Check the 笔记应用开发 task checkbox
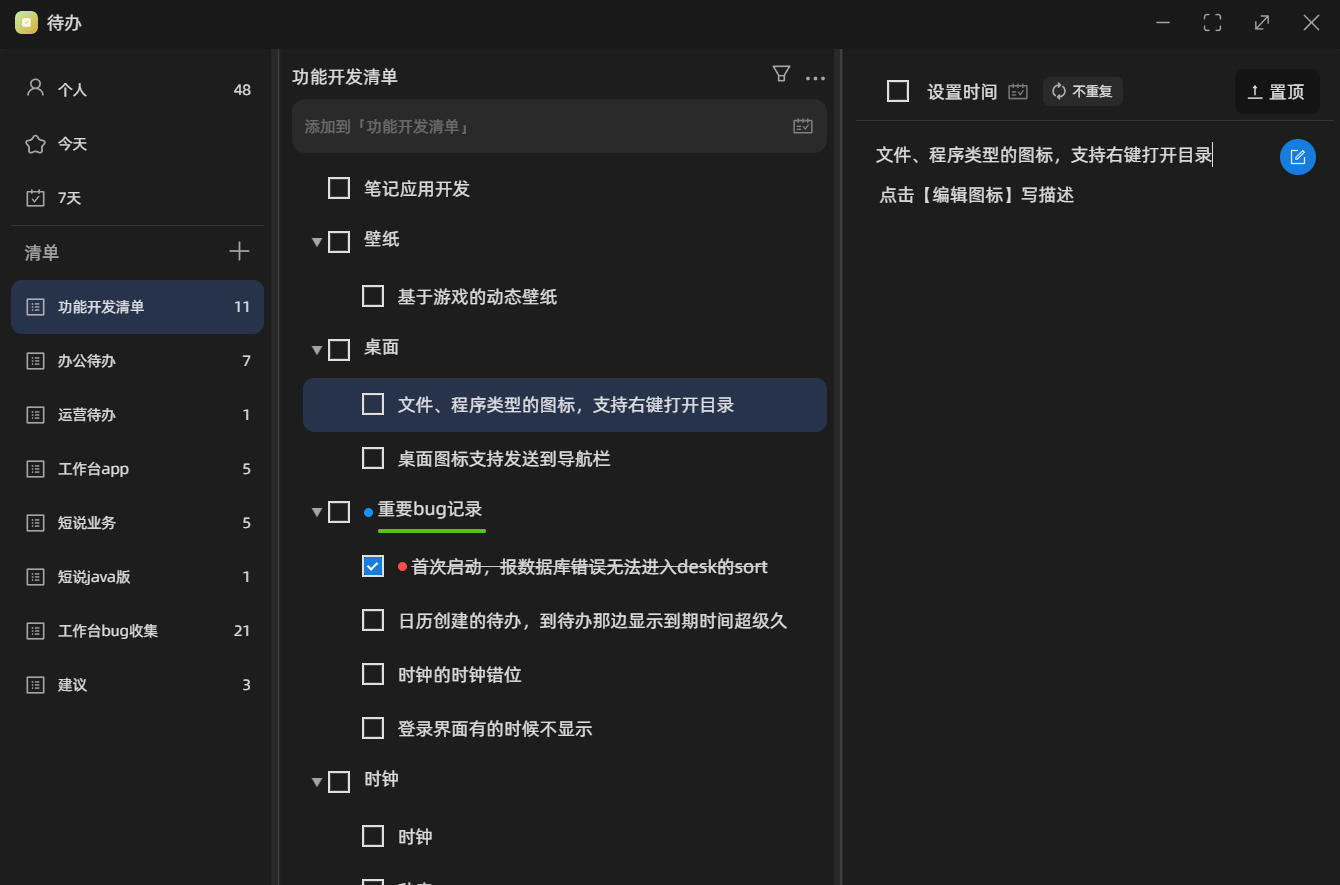The height and width of the screenshot is (885, 1340). (x=338, y=187)
